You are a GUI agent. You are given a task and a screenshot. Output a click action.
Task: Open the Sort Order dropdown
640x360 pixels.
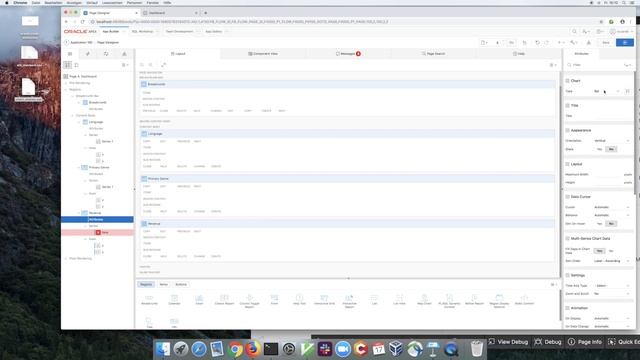(612, 261)
